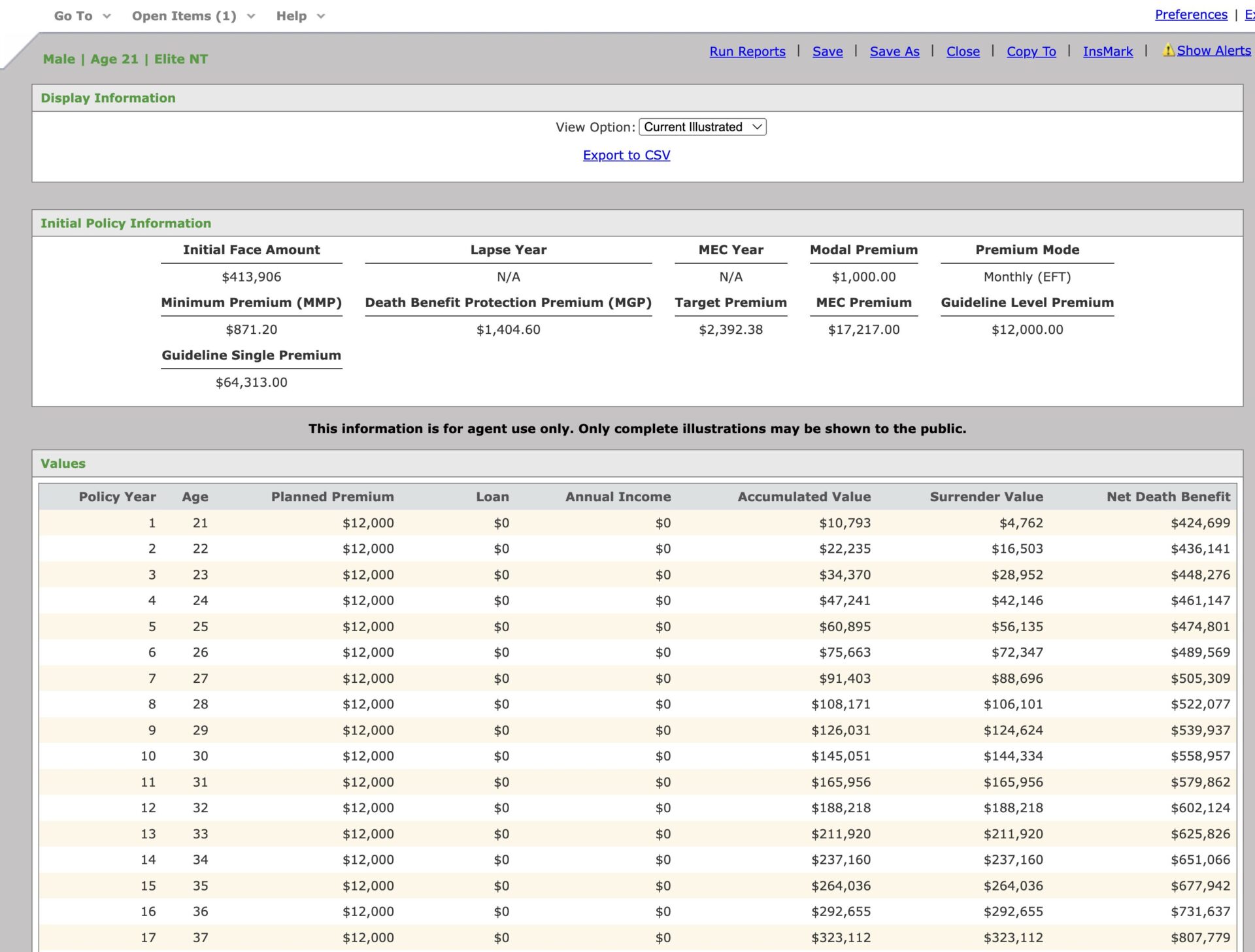Open the View Option dropdown

pos(702,127)
